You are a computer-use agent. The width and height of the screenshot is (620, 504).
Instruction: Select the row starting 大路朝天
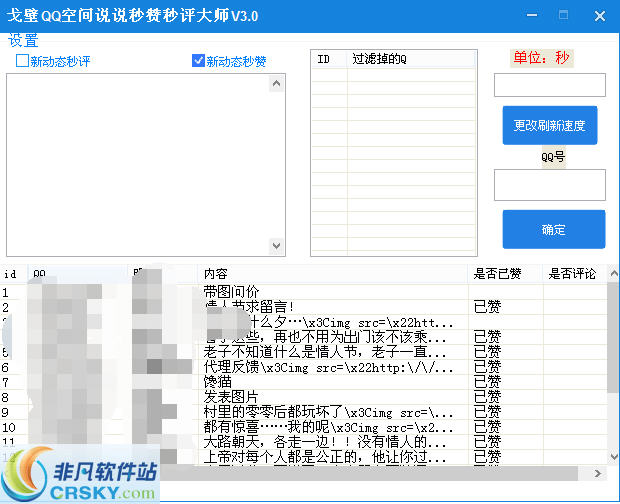pyautogui.click(x=303, y=442)
